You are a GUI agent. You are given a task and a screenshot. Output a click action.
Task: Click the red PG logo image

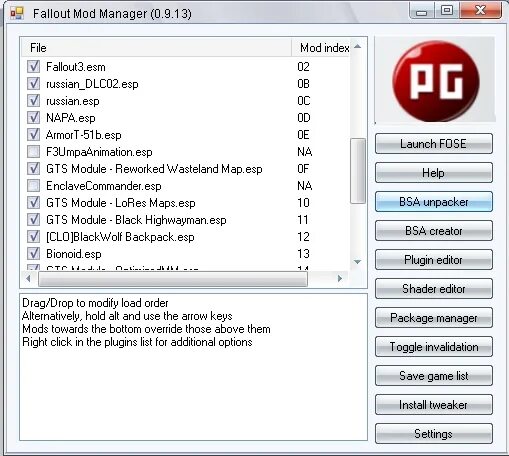[x=435, y=80]
